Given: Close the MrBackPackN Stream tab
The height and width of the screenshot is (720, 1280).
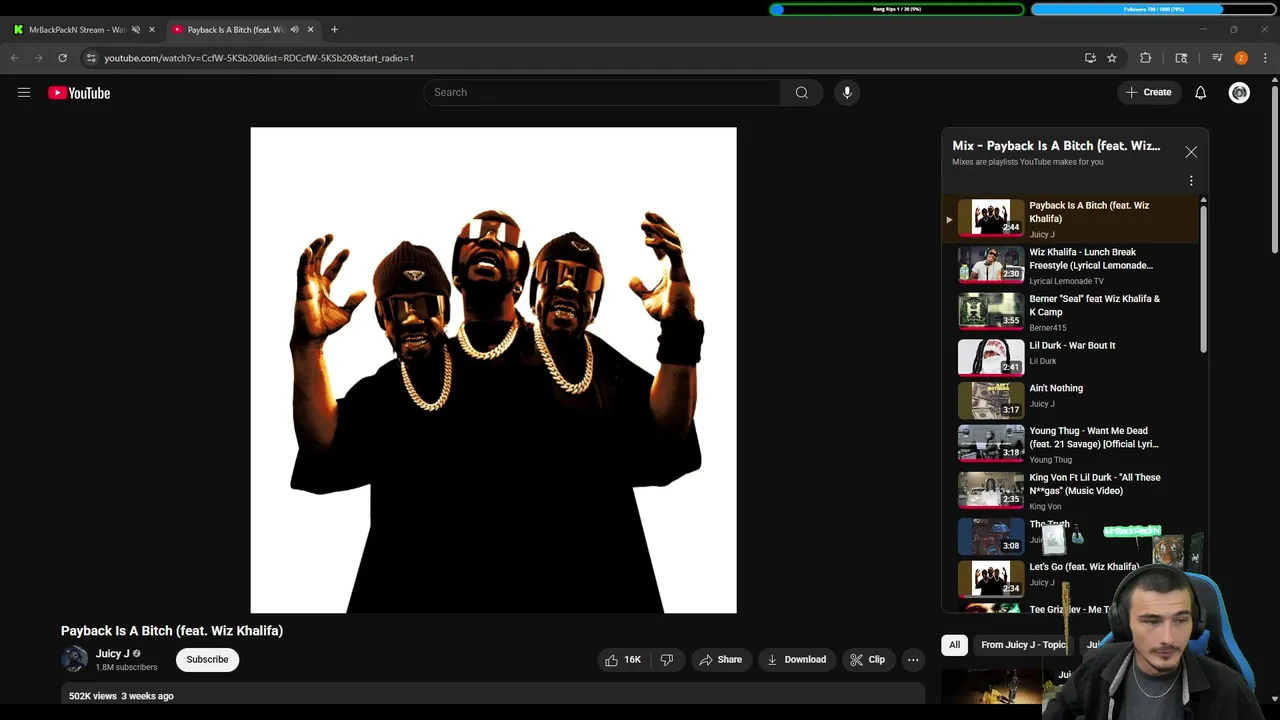Looking at the screenshot, I should 152,30.
